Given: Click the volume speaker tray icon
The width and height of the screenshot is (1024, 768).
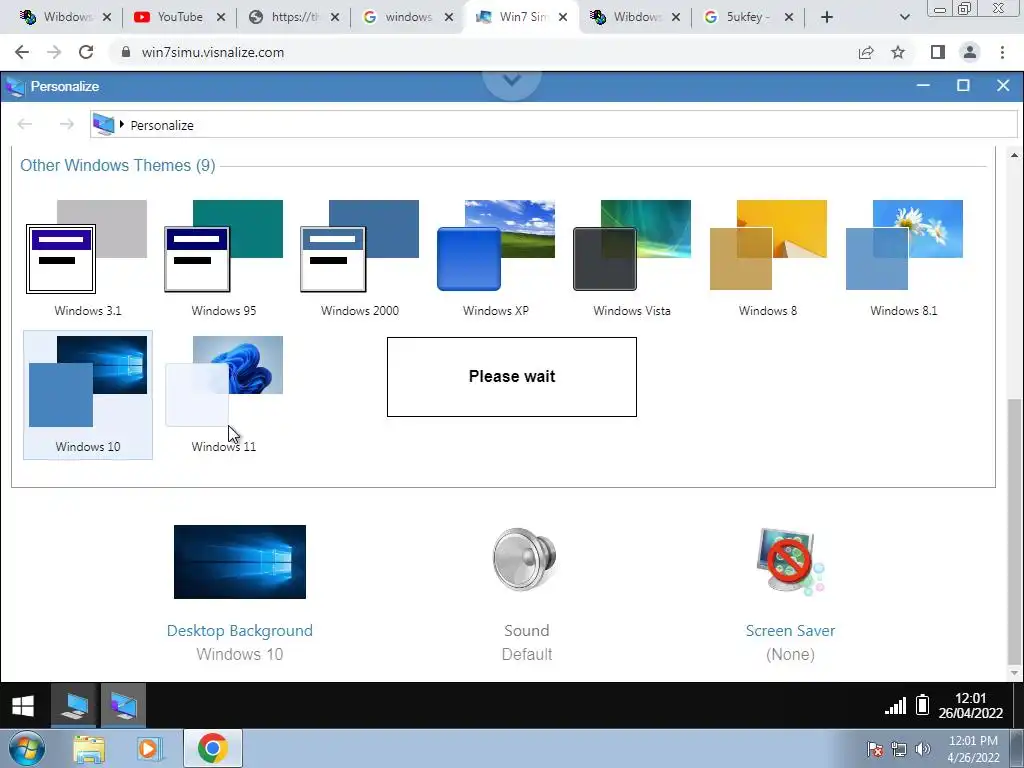Looking at the screenshot, I should point(923,749).
